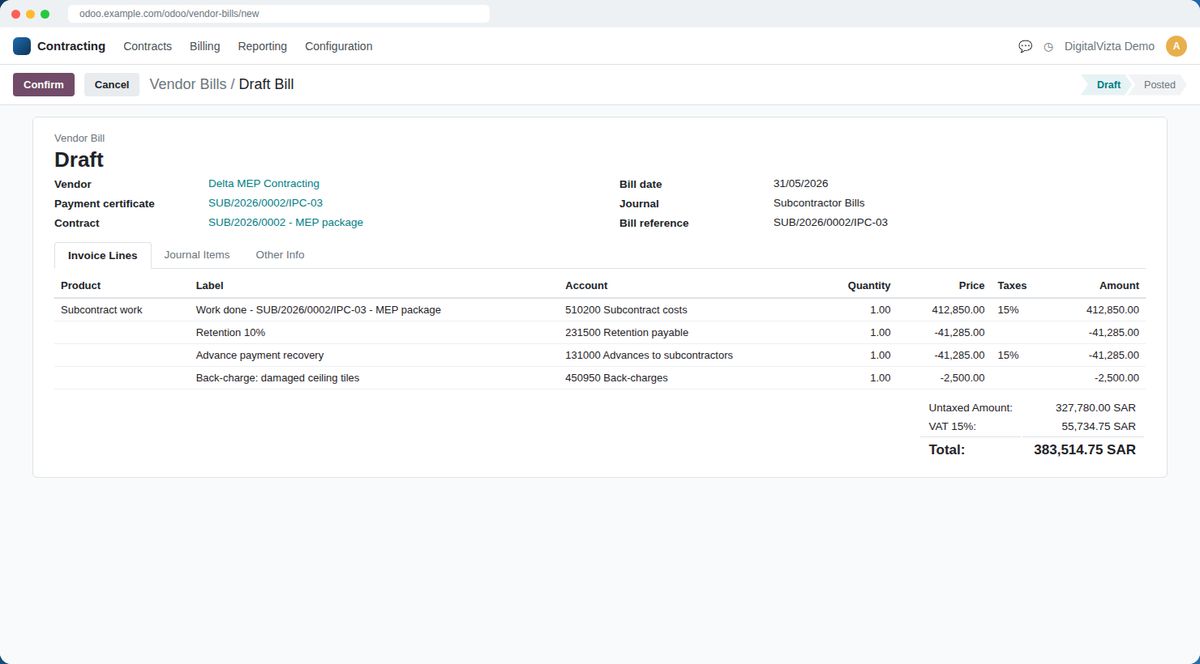Click the Retention 10% quantity 1.00

(880, 333)
